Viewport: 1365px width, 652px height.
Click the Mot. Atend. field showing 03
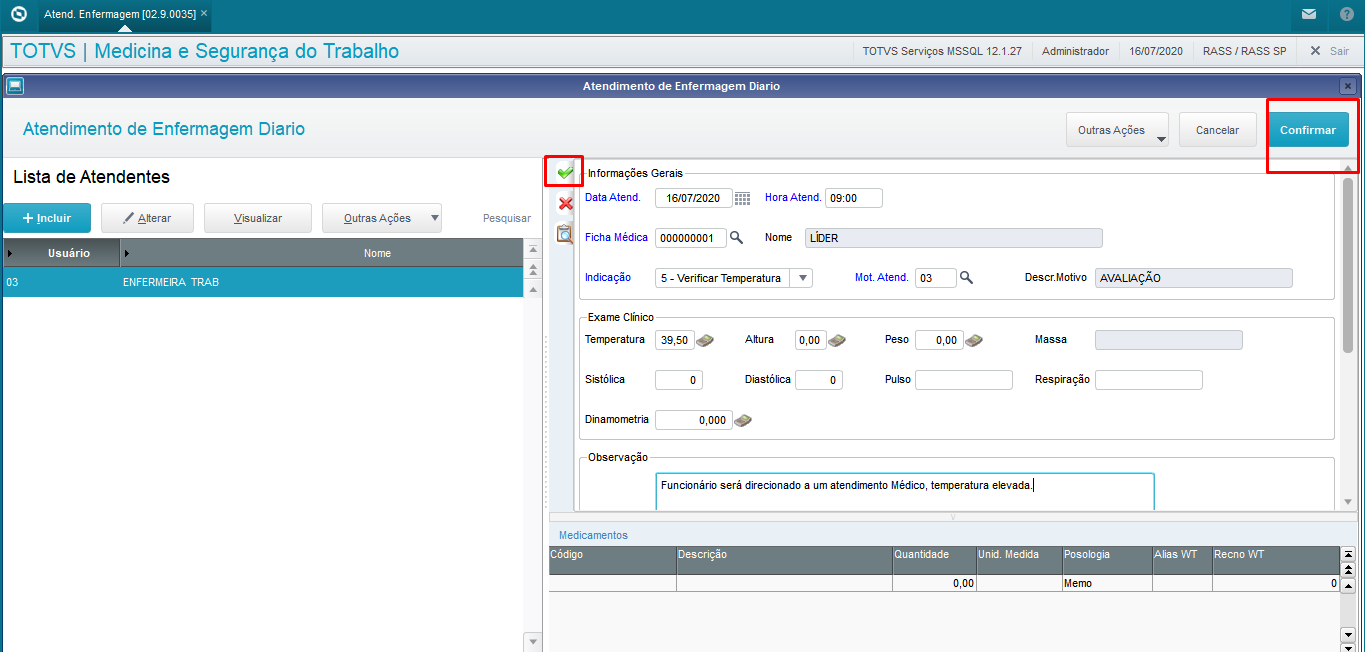point(936,278)
